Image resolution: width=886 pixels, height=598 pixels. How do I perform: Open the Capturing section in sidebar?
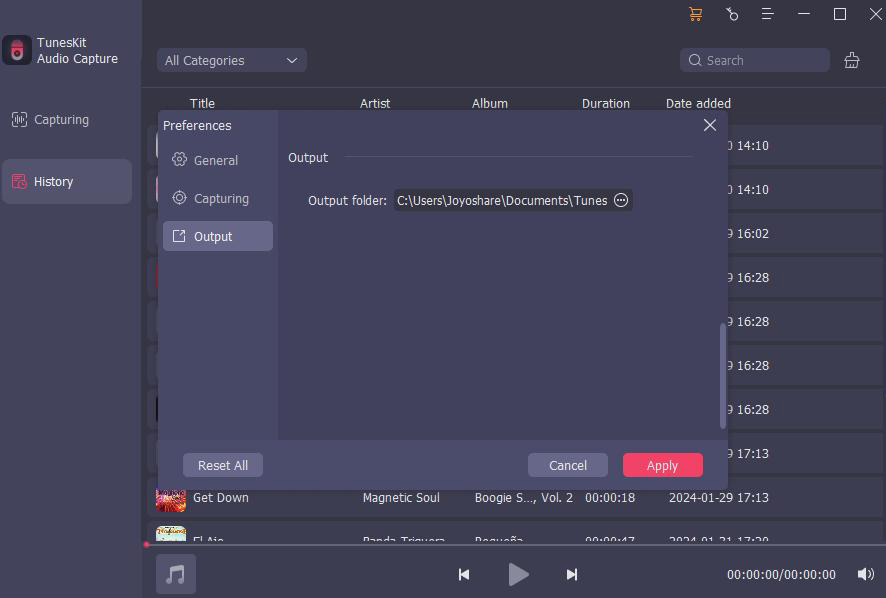(67, 120)
